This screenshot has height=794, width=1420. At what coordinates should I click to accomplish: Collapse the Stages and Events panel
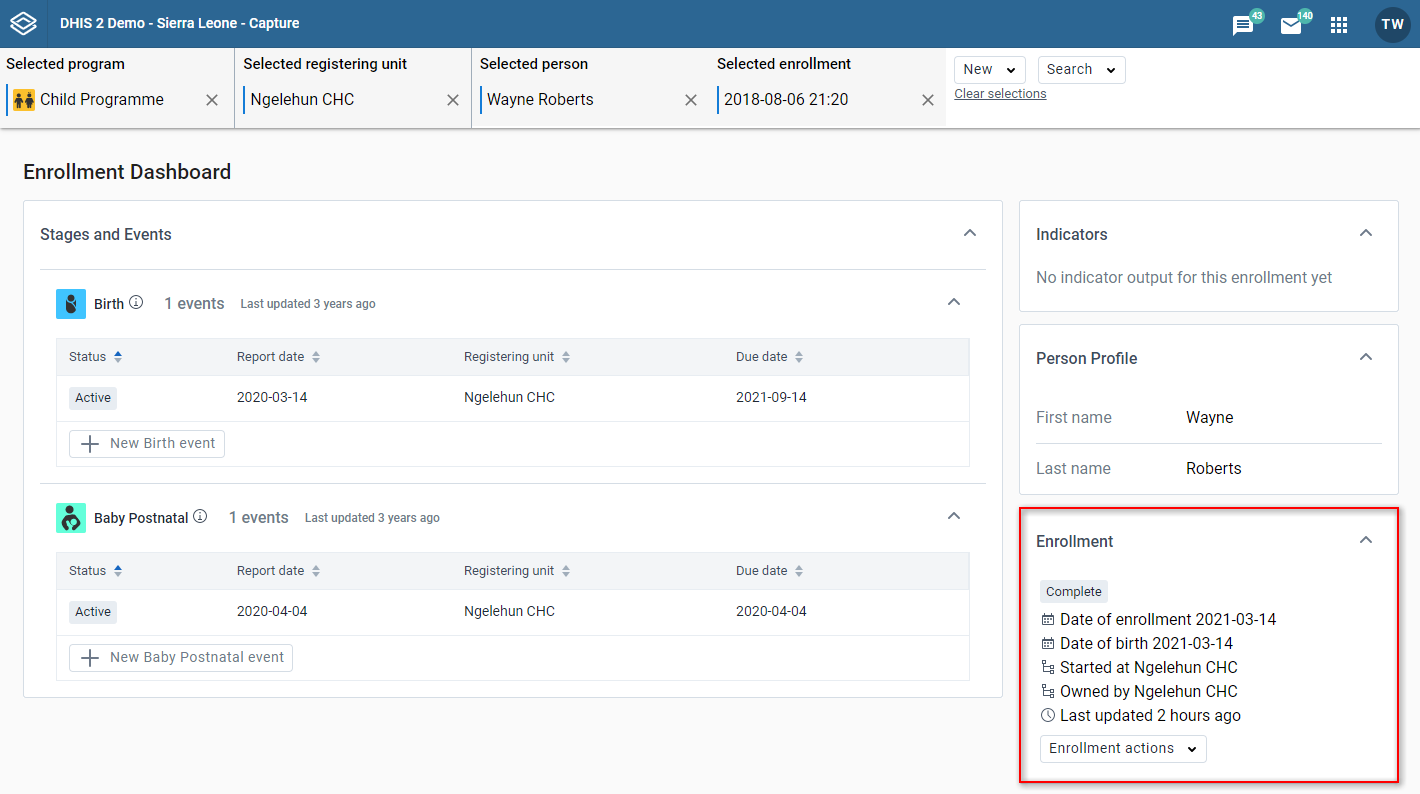[969, 233]
